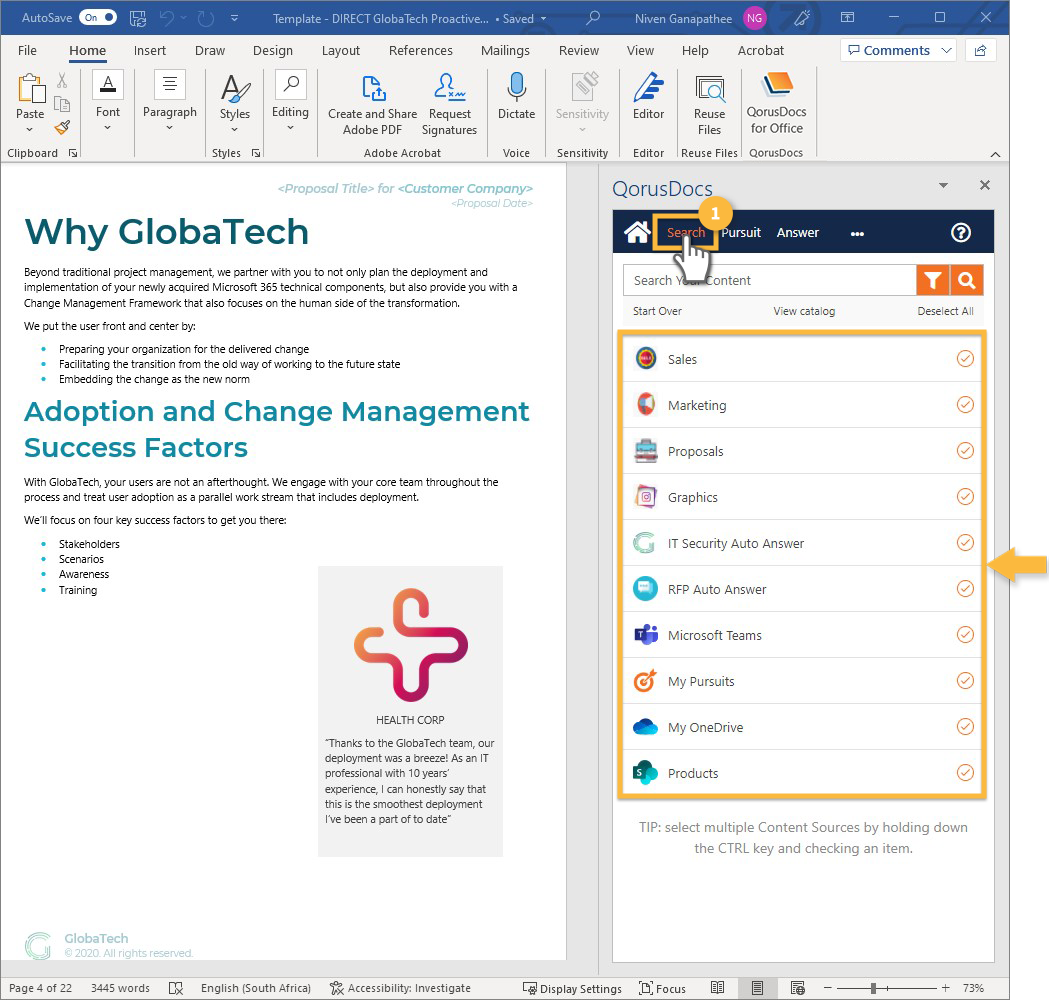This screenshot has width=1049, height=1000.
Task: Click the orange search magnifier button
Action: point(967,281)
